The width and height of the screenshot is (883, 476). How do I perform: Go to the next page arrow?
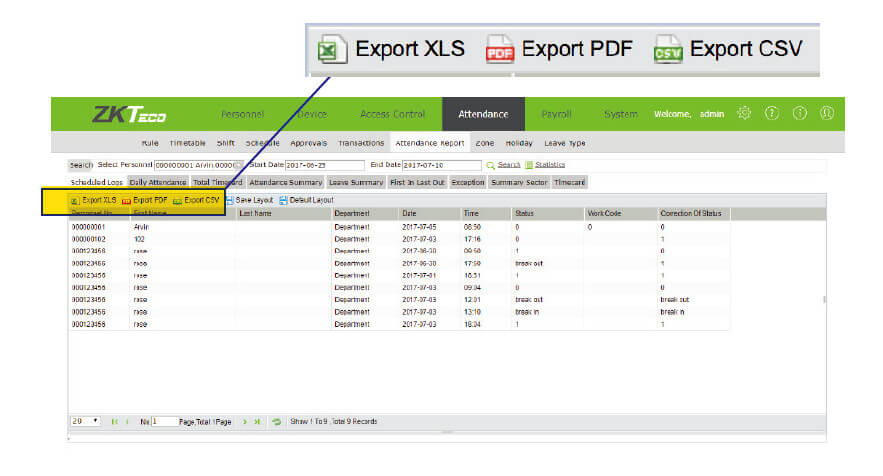246,421
